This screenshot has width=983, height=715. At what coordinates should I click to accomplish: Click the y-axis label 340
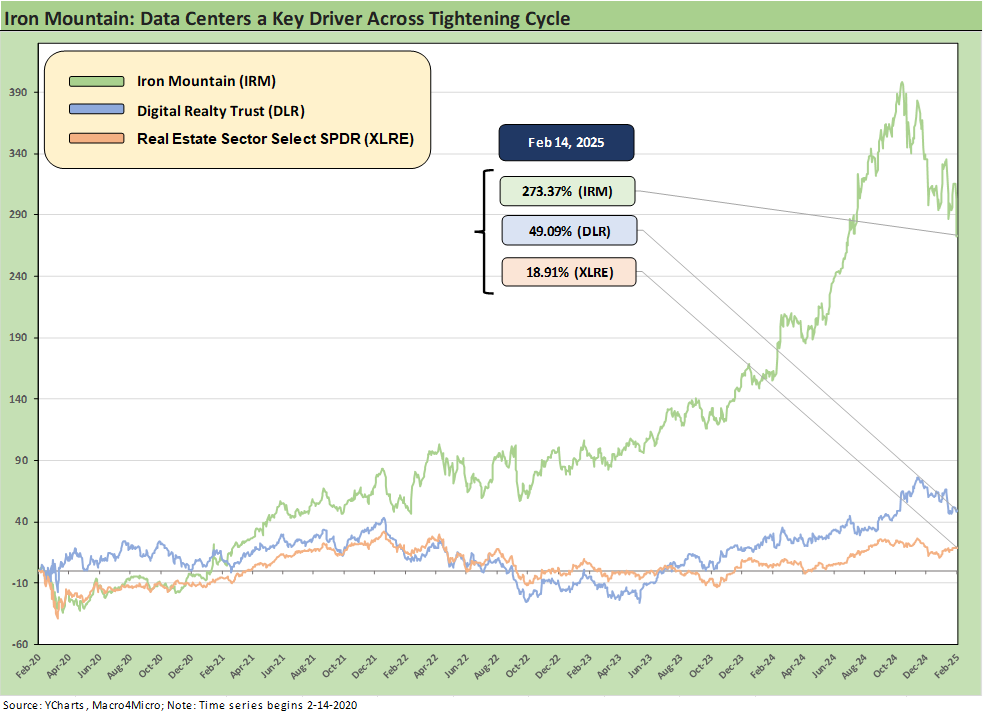pyautogui.click(x=19, y=154)
